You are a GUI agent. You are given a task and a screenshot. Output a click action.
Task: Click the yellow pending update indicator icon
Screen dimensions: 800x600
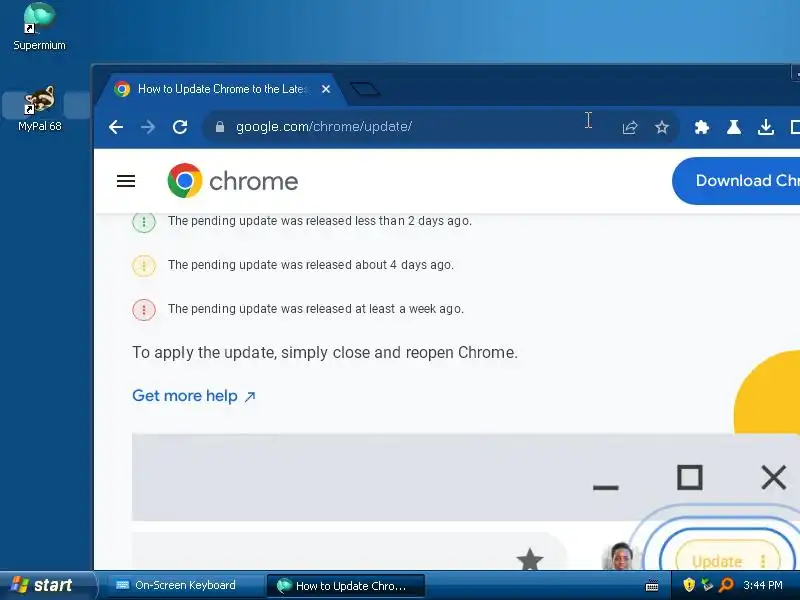click(x=144, y=265)
